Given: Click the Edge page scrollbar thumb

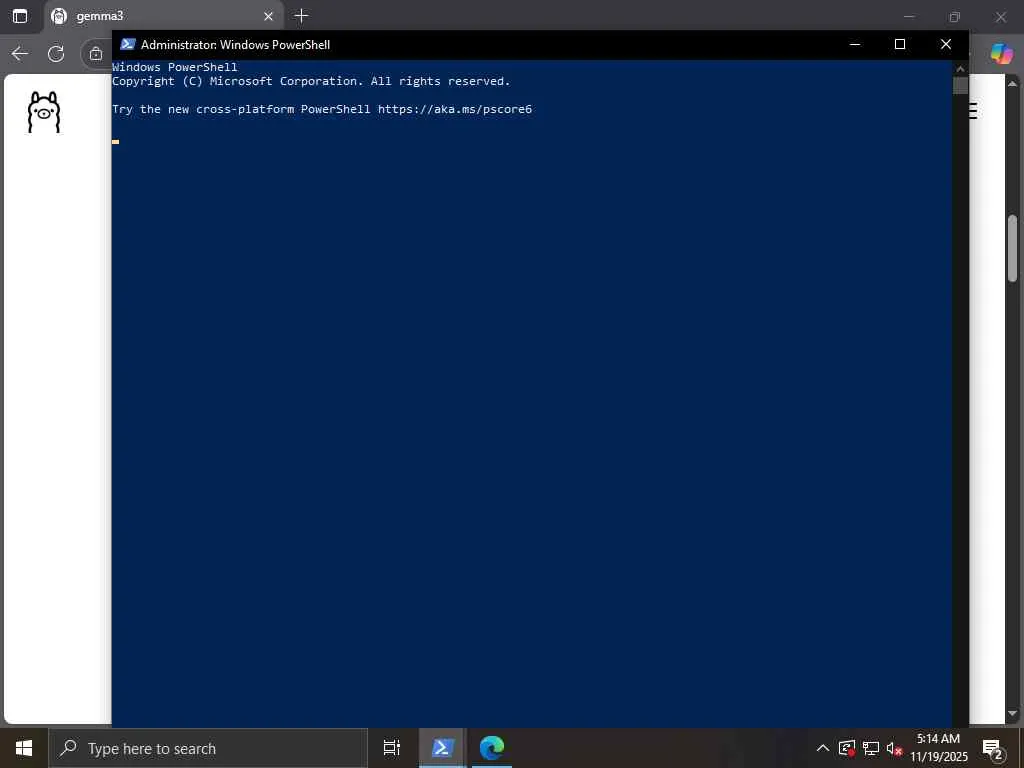Looking at the screenshot, I should pos(1012,248).
